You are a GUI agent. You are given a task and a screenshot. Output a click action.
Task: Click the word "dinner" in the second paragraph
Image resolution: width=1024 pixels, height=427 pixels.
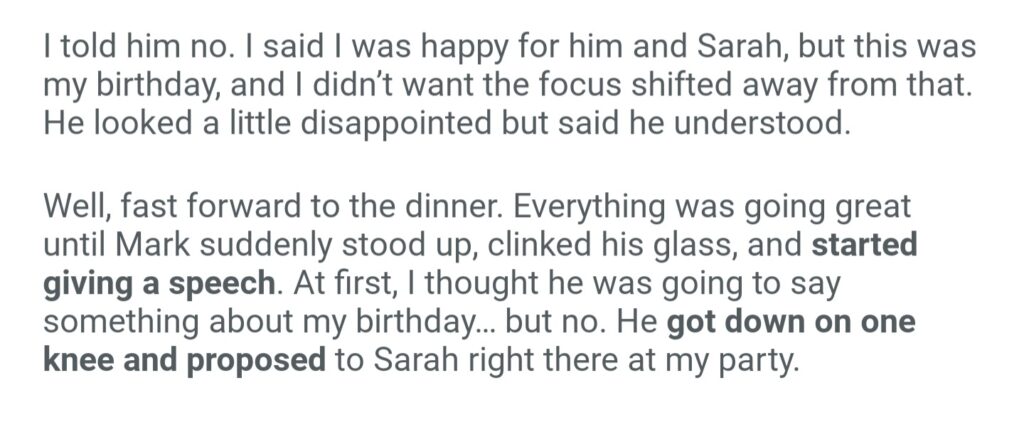pyautogui.click(x=466, y=209)
